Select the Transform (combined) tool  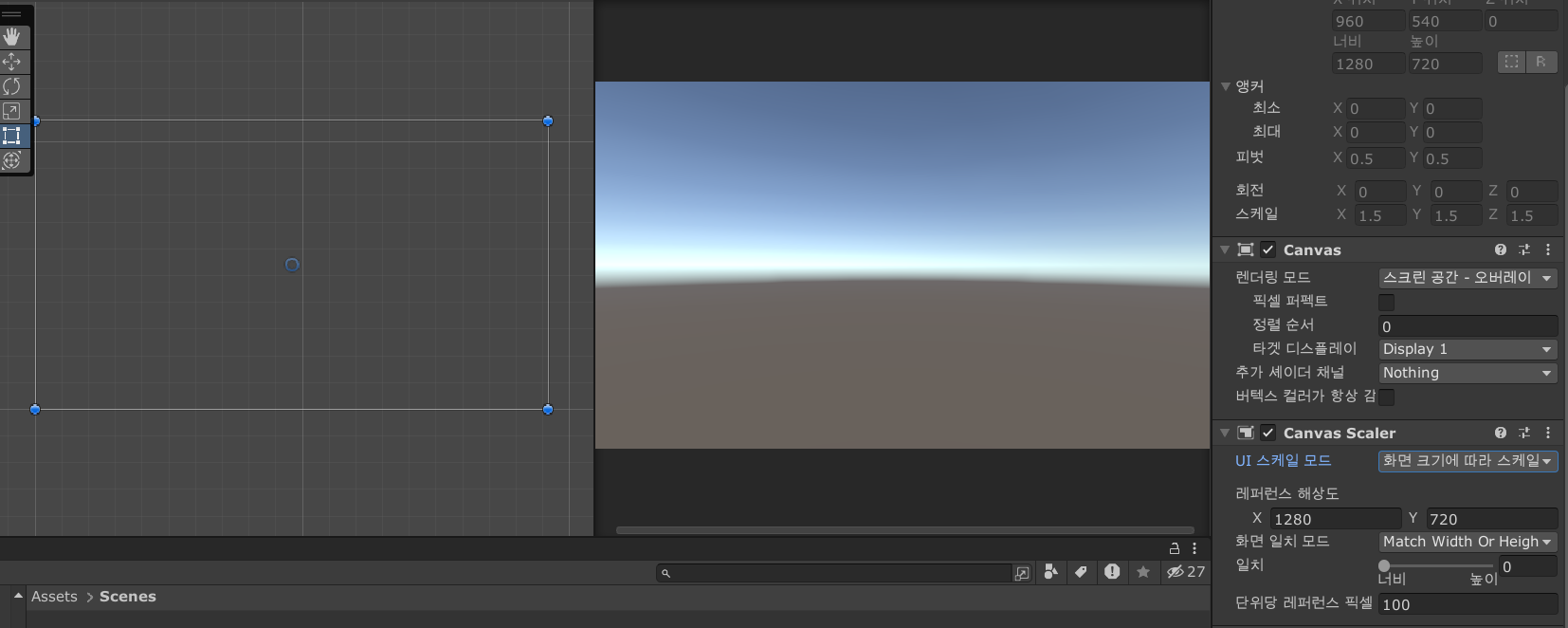click(12, 160)
